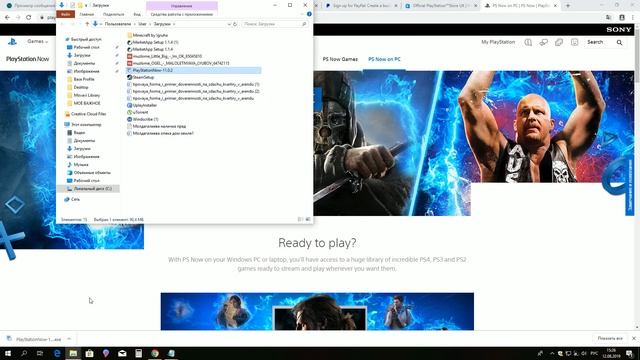Select the uTorrent file
Image resolution: width=640 pixels, height=360 pixels.
click(x=138, y=112)
